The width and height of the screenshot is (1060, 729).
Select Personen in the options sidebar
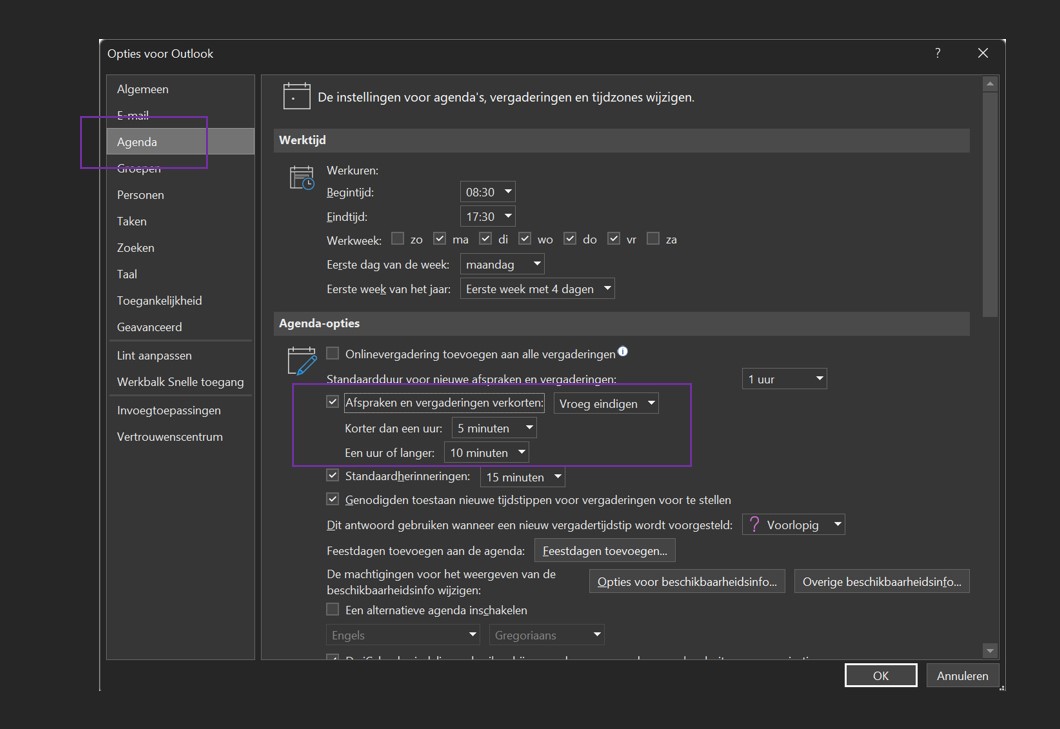[180, 195]
